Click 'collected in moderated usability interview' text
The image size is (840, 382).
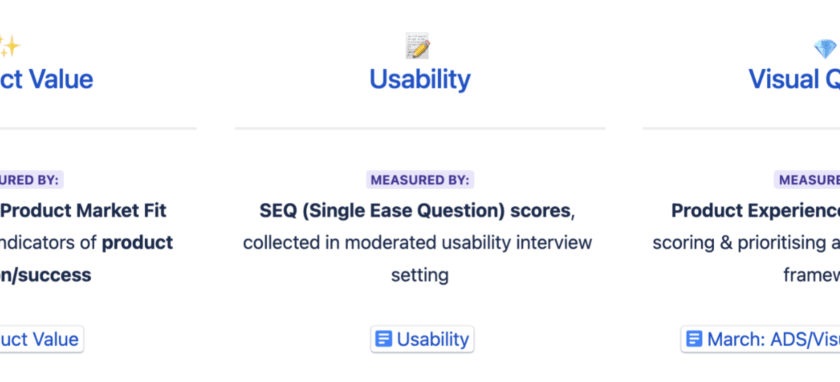click(x=417, y=243)
